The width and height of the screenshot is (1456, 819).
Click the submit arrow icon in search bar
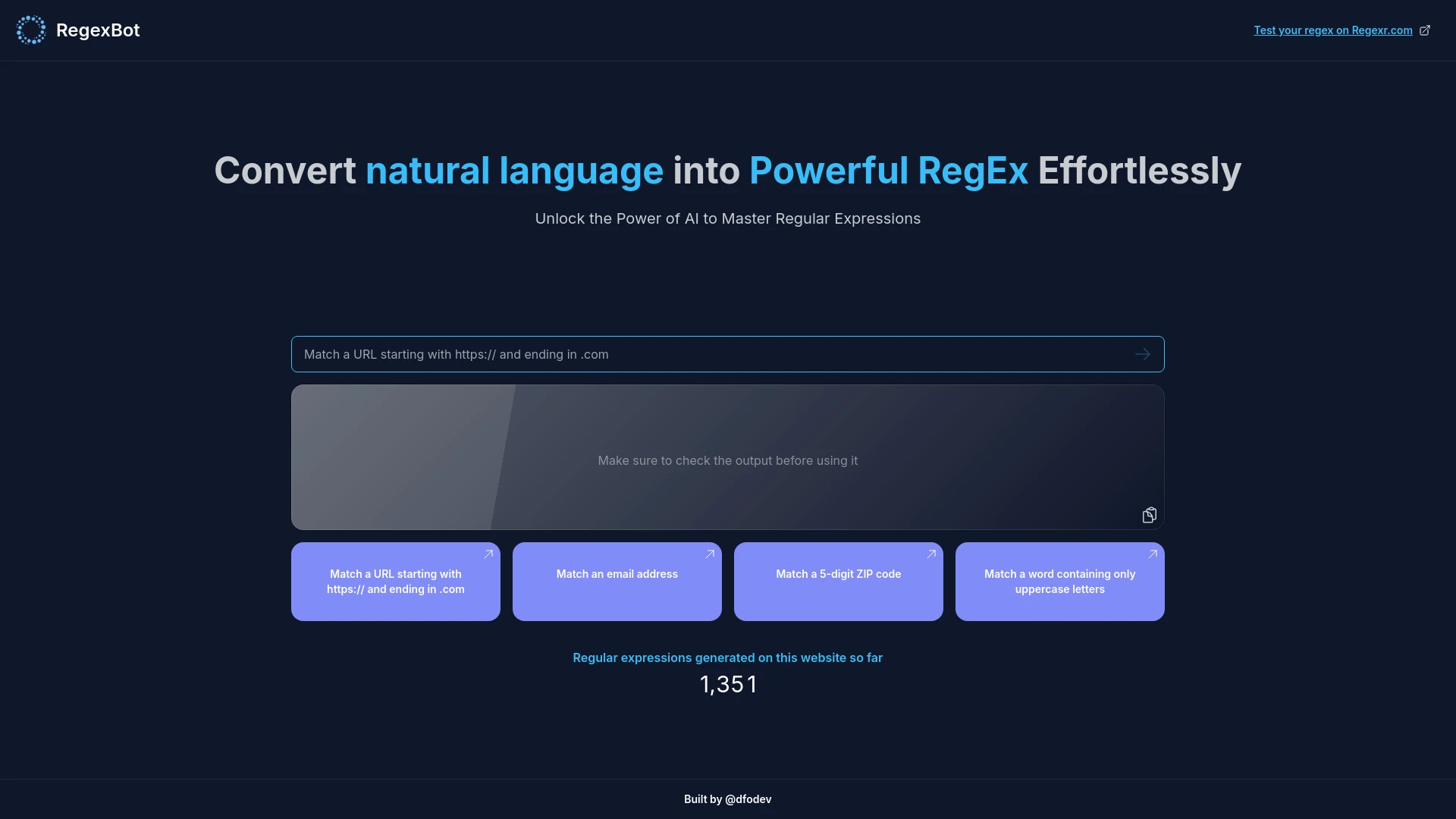click(x=1143, y=354)
